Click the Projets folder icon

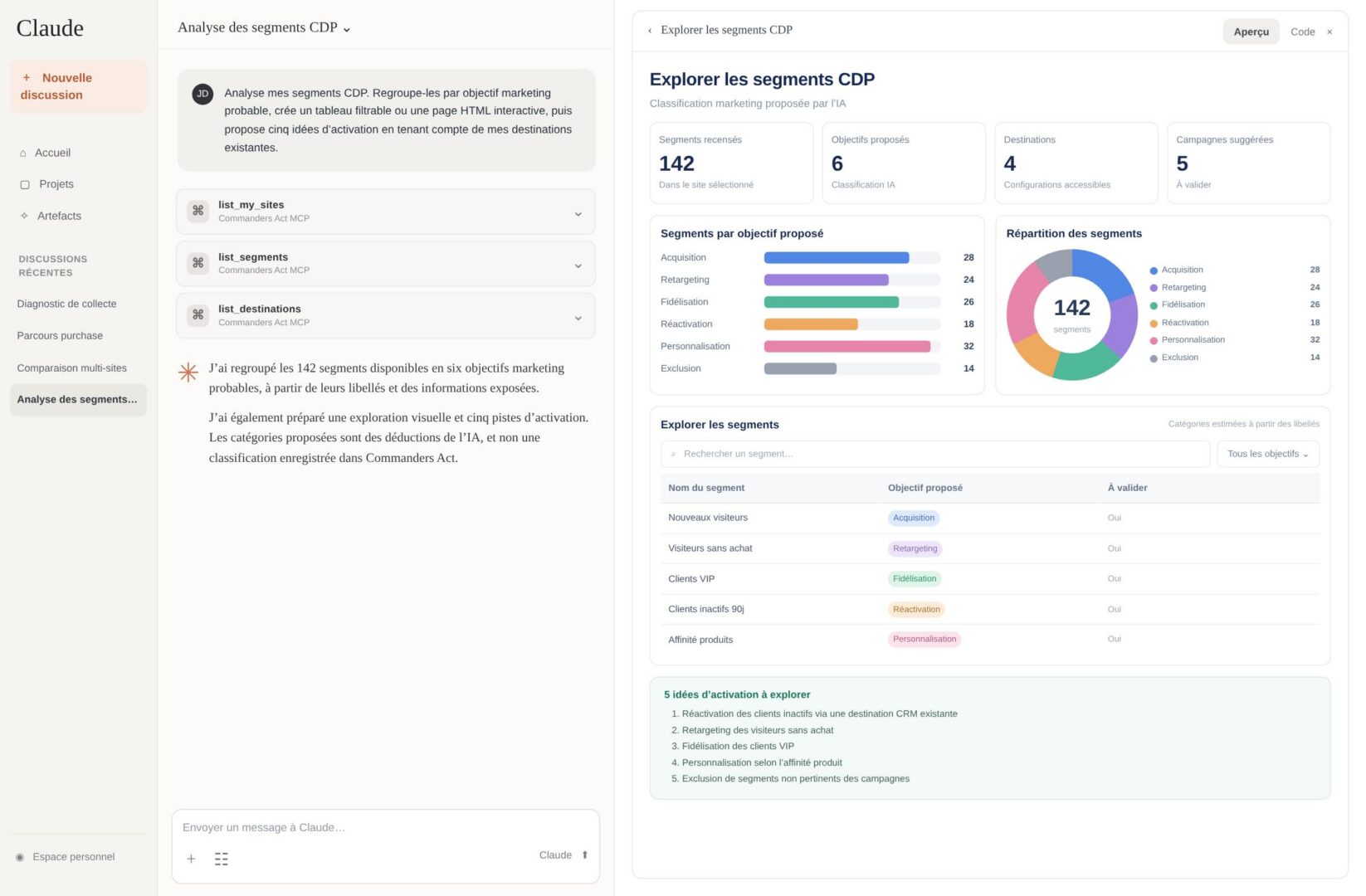[x=25, y=185]
